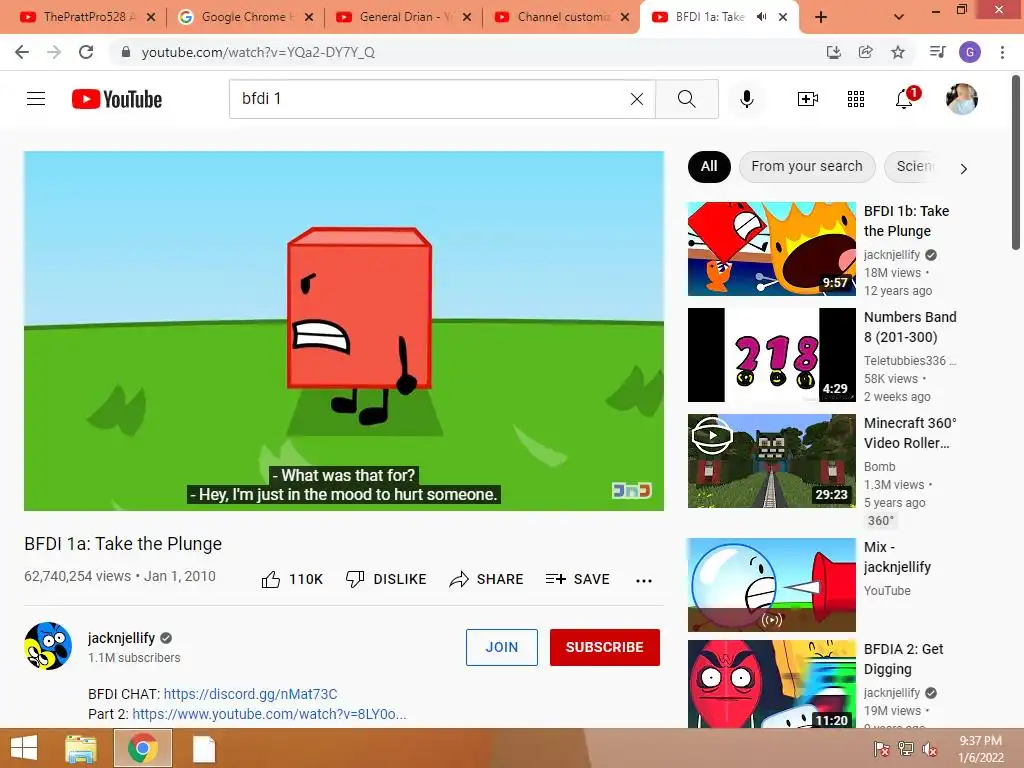This screenshot has width=1024, height=768.
Task: Share this page via address bar icon
Action: (865, 52)
